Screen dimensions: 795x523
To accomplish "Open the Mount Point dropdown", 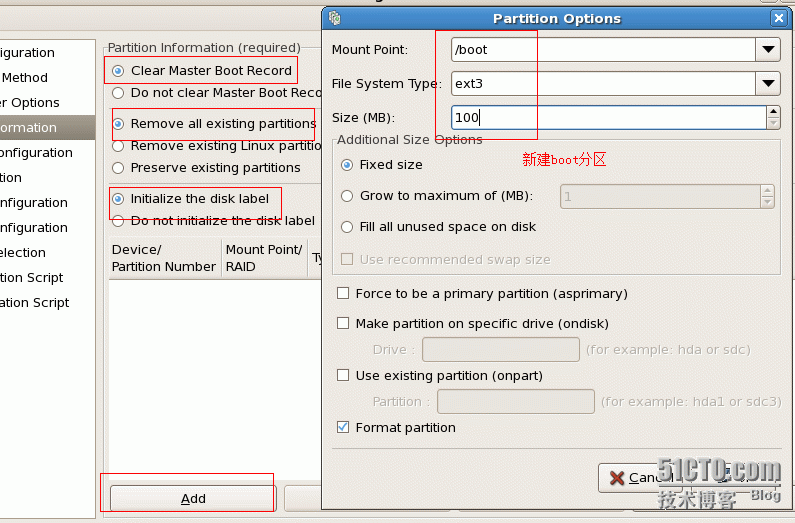I will tap(768, 49).
